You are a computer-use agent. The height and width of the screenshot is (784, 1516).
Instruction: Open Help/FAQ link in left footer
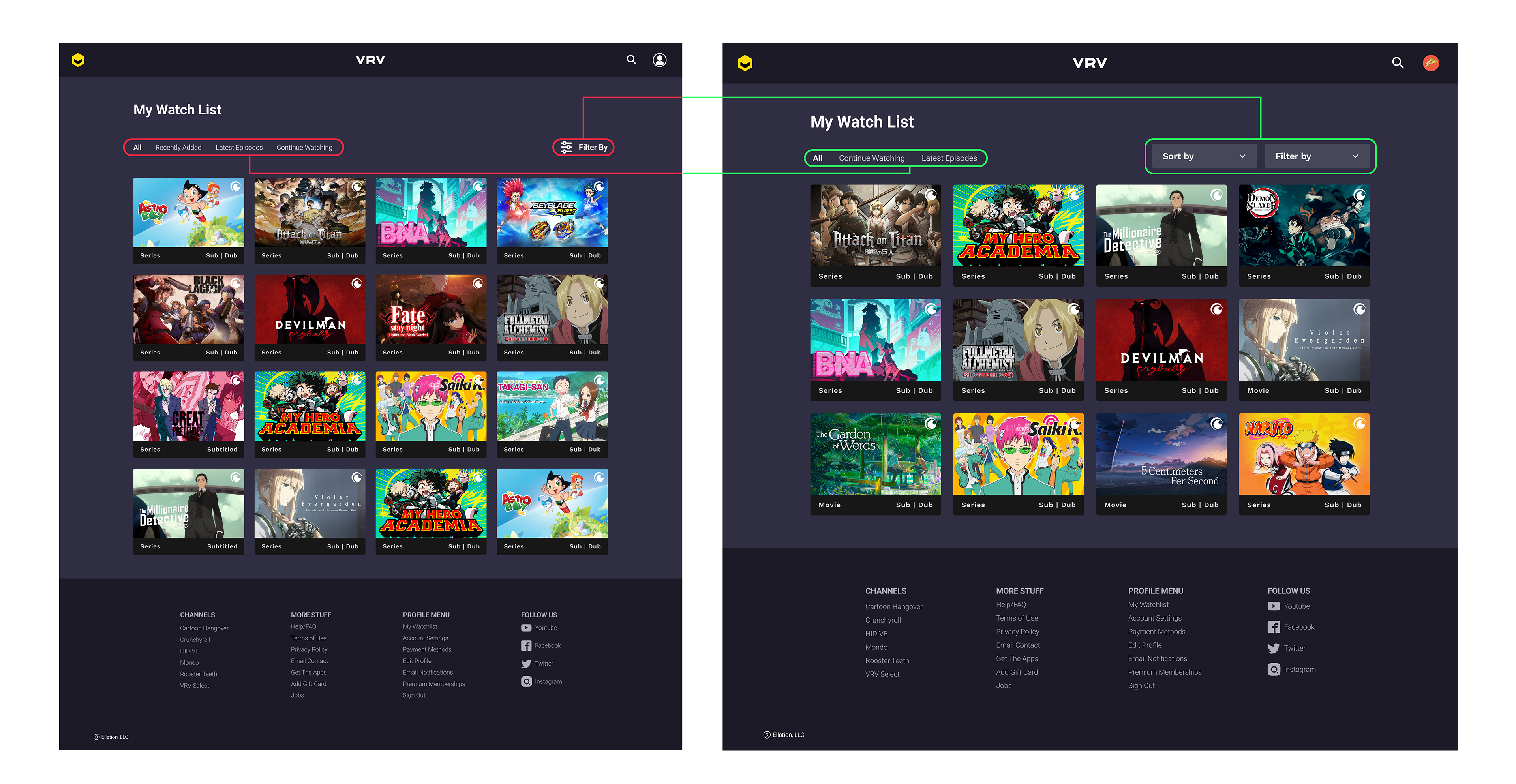pyautogui.click(x=303, y=627)
